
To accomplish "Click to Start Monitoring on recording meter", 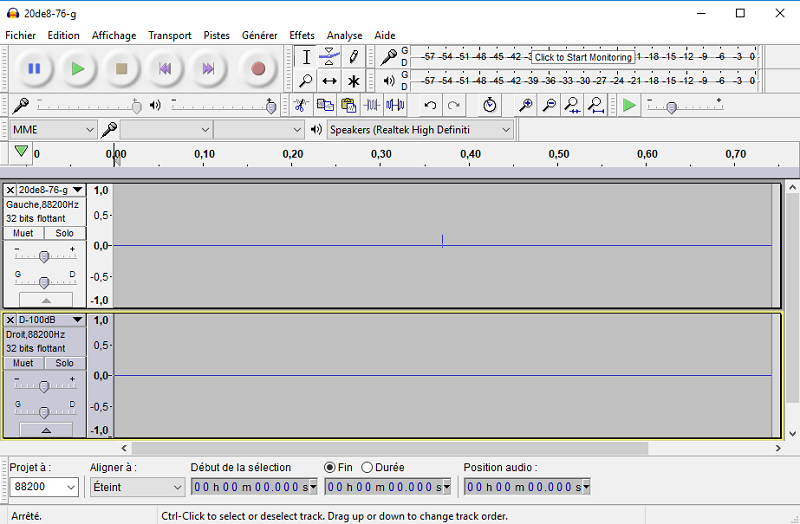I will click(x=583, y=57).
